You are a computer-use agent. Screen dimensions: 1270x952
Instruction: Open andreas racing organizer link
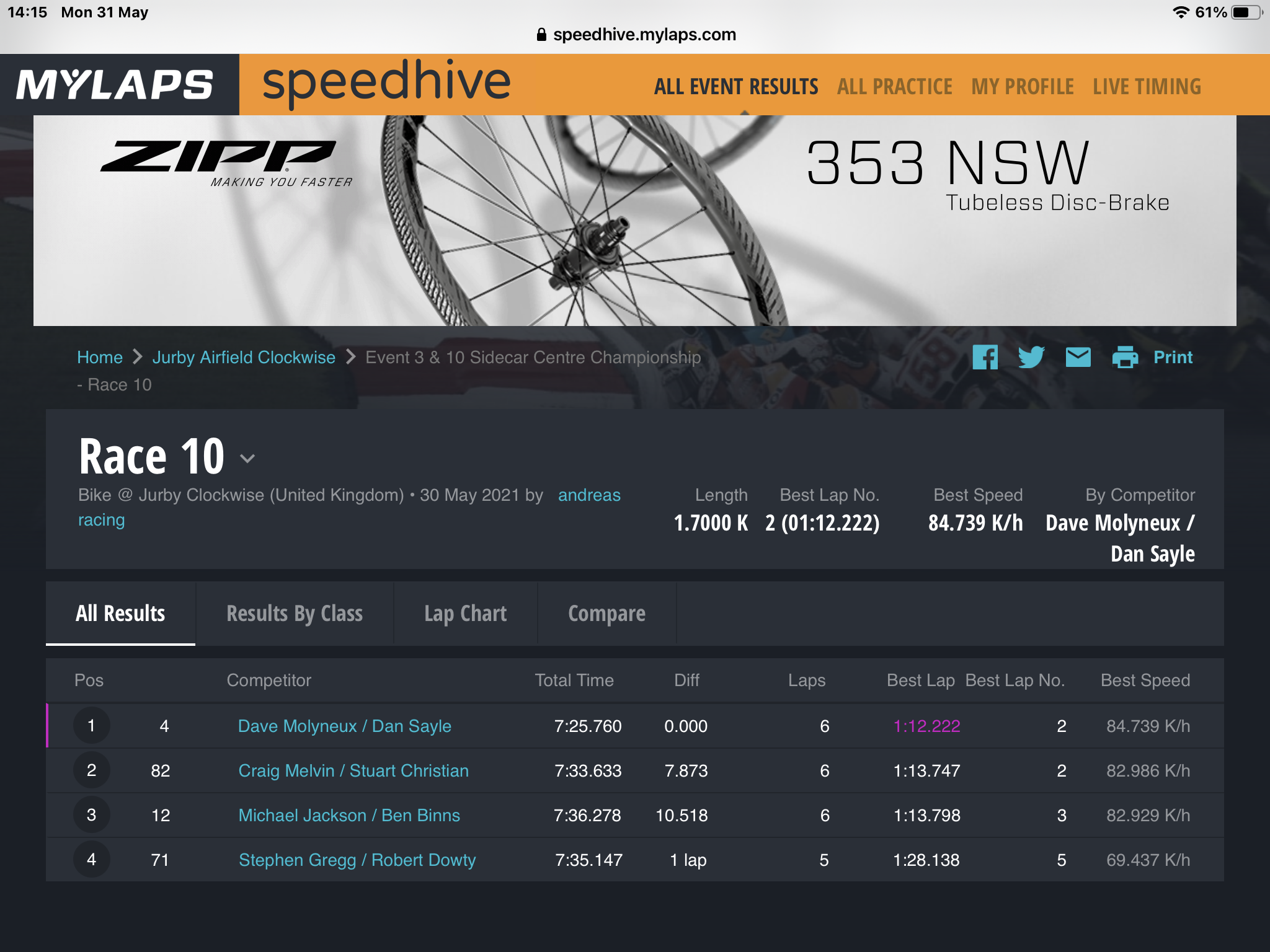pos(589,495)
